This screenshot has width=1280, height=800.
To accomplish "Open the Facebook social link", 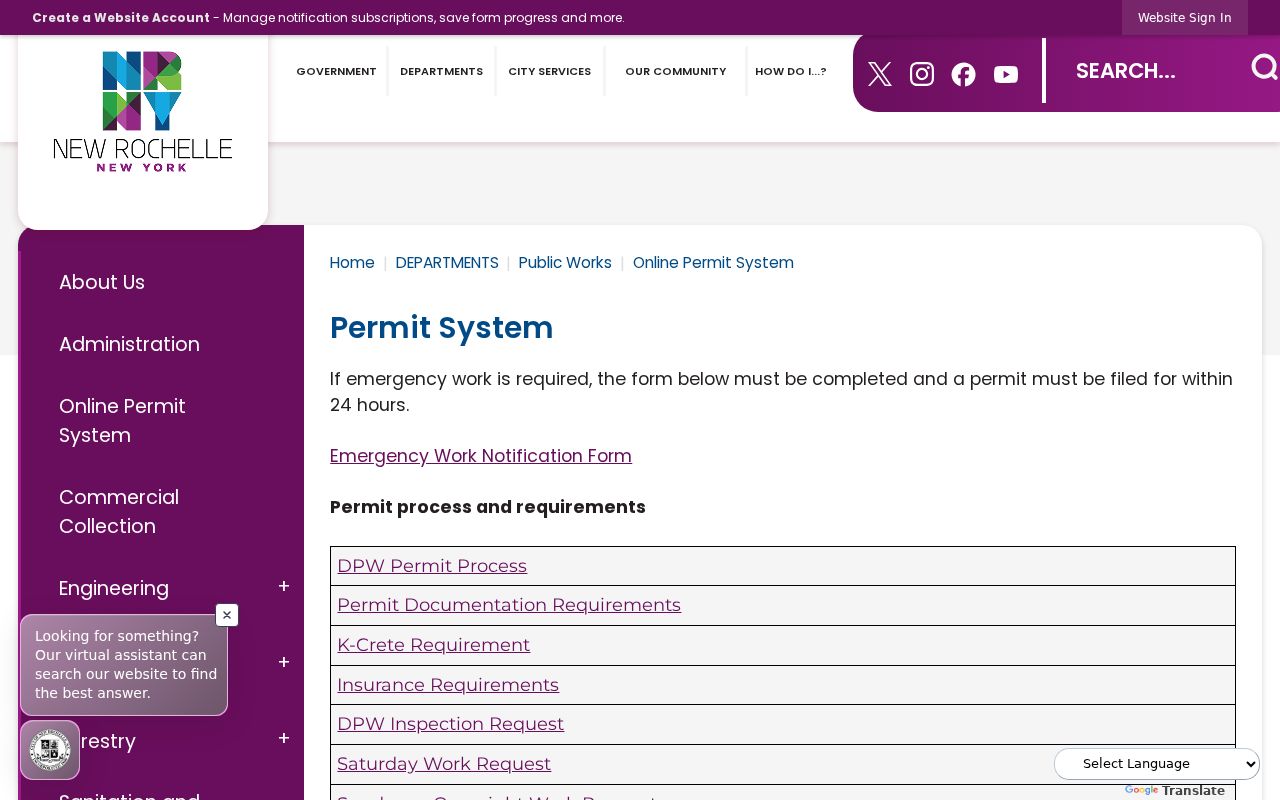I will click(x=964, y=74).
